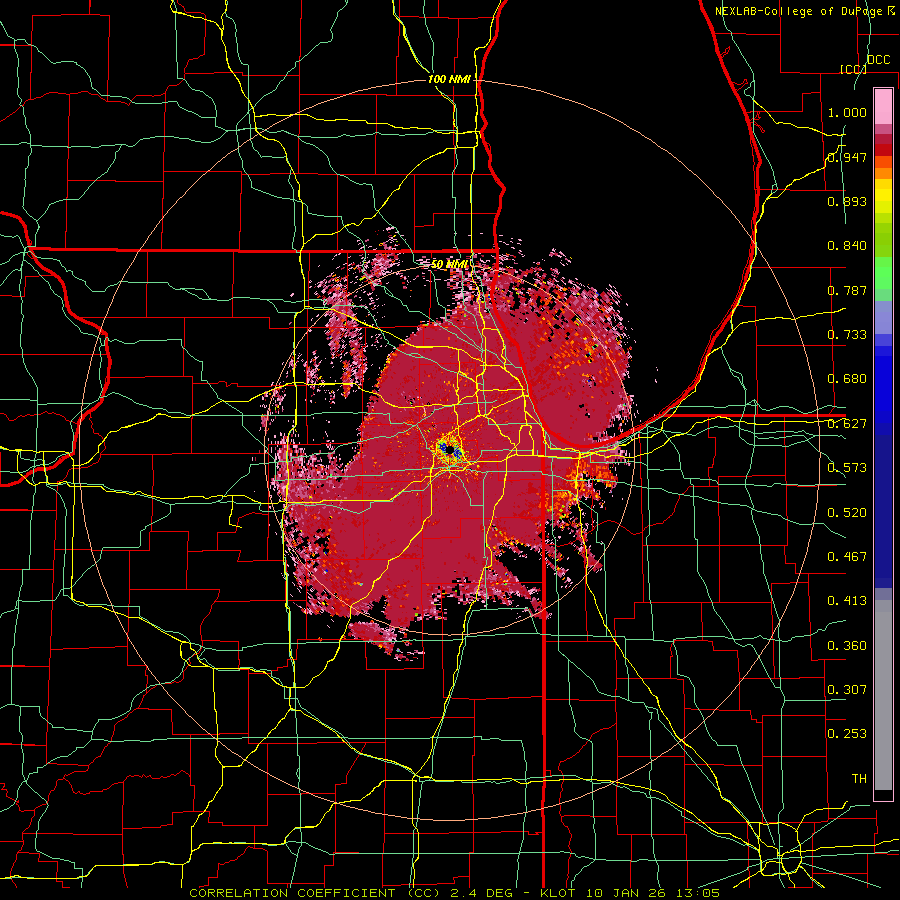Click the 0.947 scale value
The height and width of the screenshot is (900, 900).
point(847,157)
